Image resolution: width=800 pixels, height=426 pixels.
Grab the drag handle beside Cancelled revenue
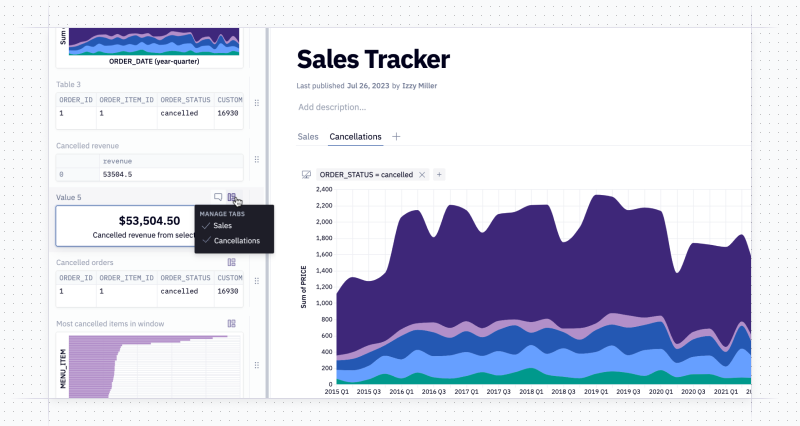(257, 160)
